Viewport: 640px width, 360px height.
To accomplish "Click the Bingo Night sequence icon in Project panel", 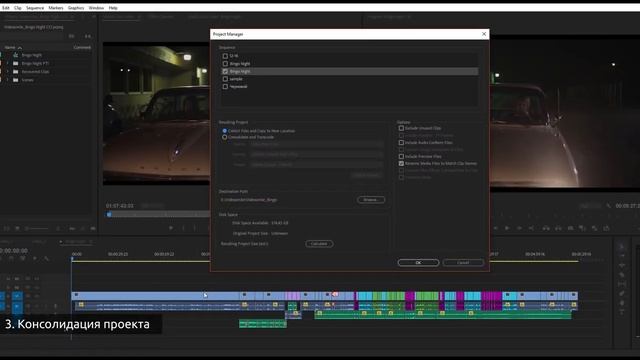I will (16, 55).
